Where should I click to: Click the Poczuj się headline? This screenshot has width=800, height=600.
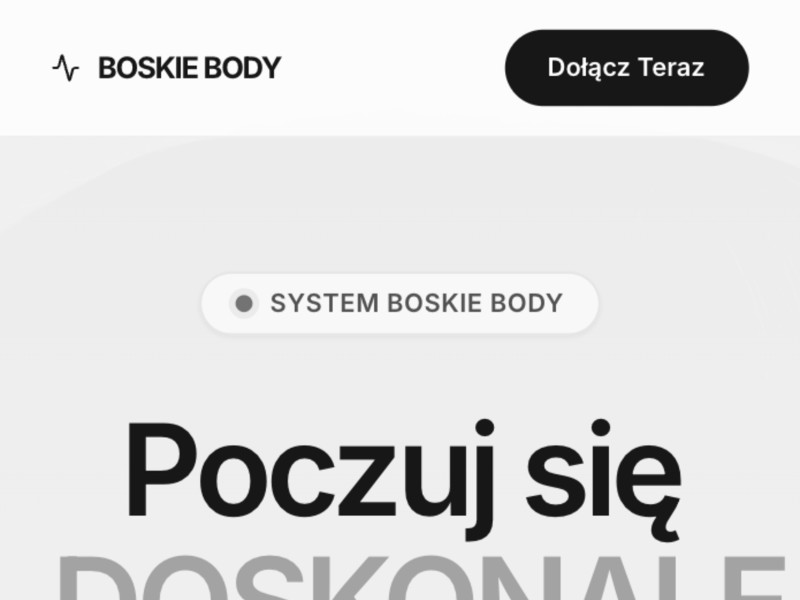pyautogui.click(x=403, y=477)
